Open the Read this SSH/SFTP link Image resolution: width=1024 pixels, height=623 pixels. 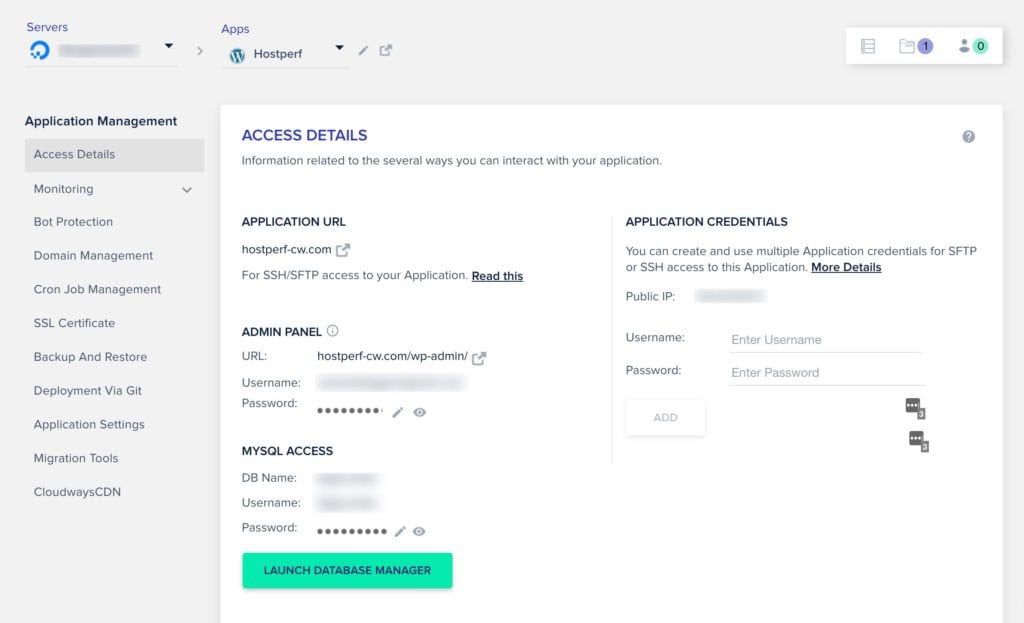[497, 276]
